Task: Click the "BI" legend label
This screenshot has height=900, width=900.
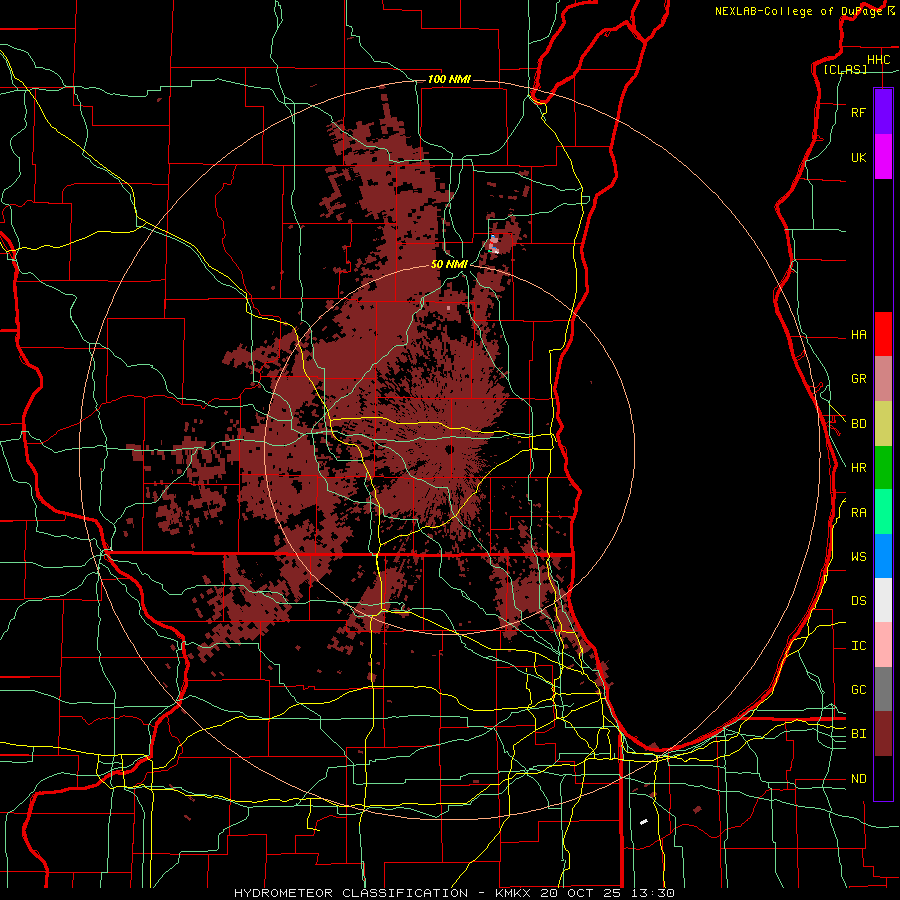Action: pyautogui.click(x=858, y=734)
